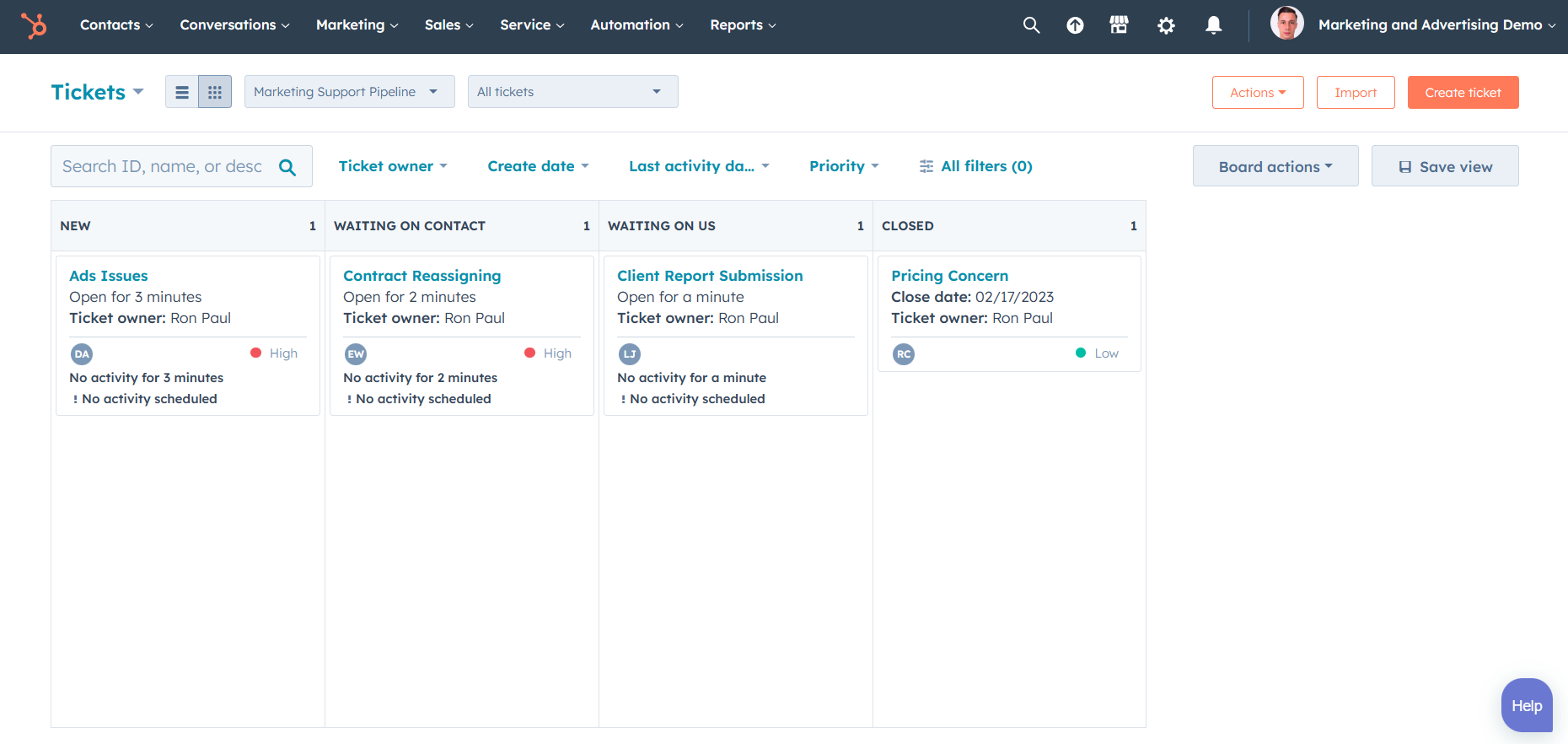Click the all-filters slider icon
This screenshot has height=744, width=1568.
coord(926,166)
